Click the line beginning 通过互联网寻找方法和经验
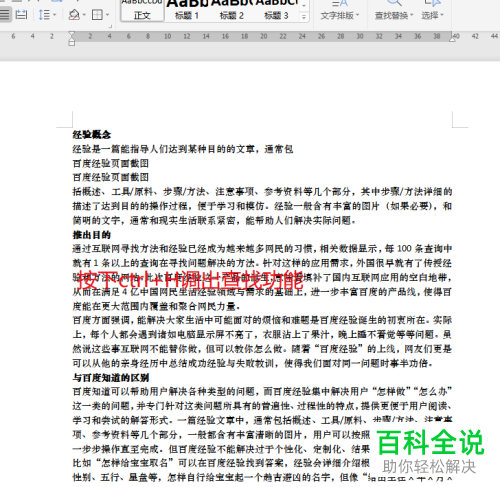 (x=262, y=249)
